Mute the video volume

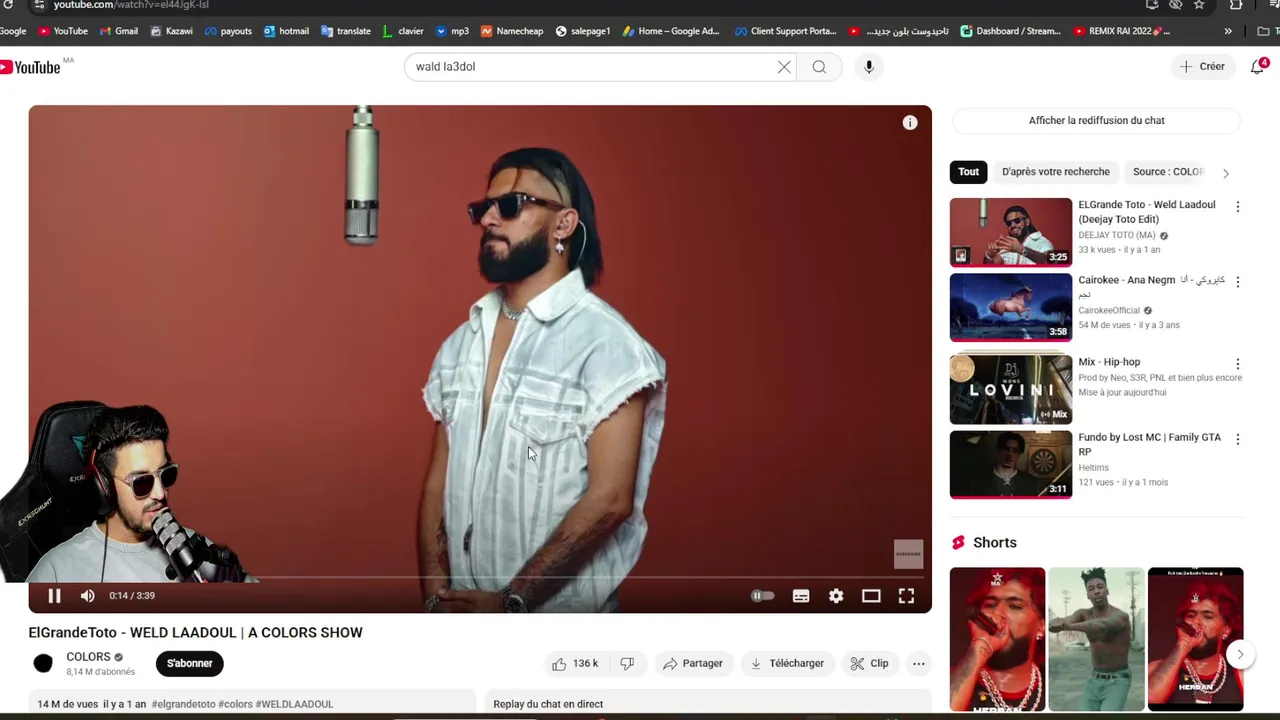(88, 596)
